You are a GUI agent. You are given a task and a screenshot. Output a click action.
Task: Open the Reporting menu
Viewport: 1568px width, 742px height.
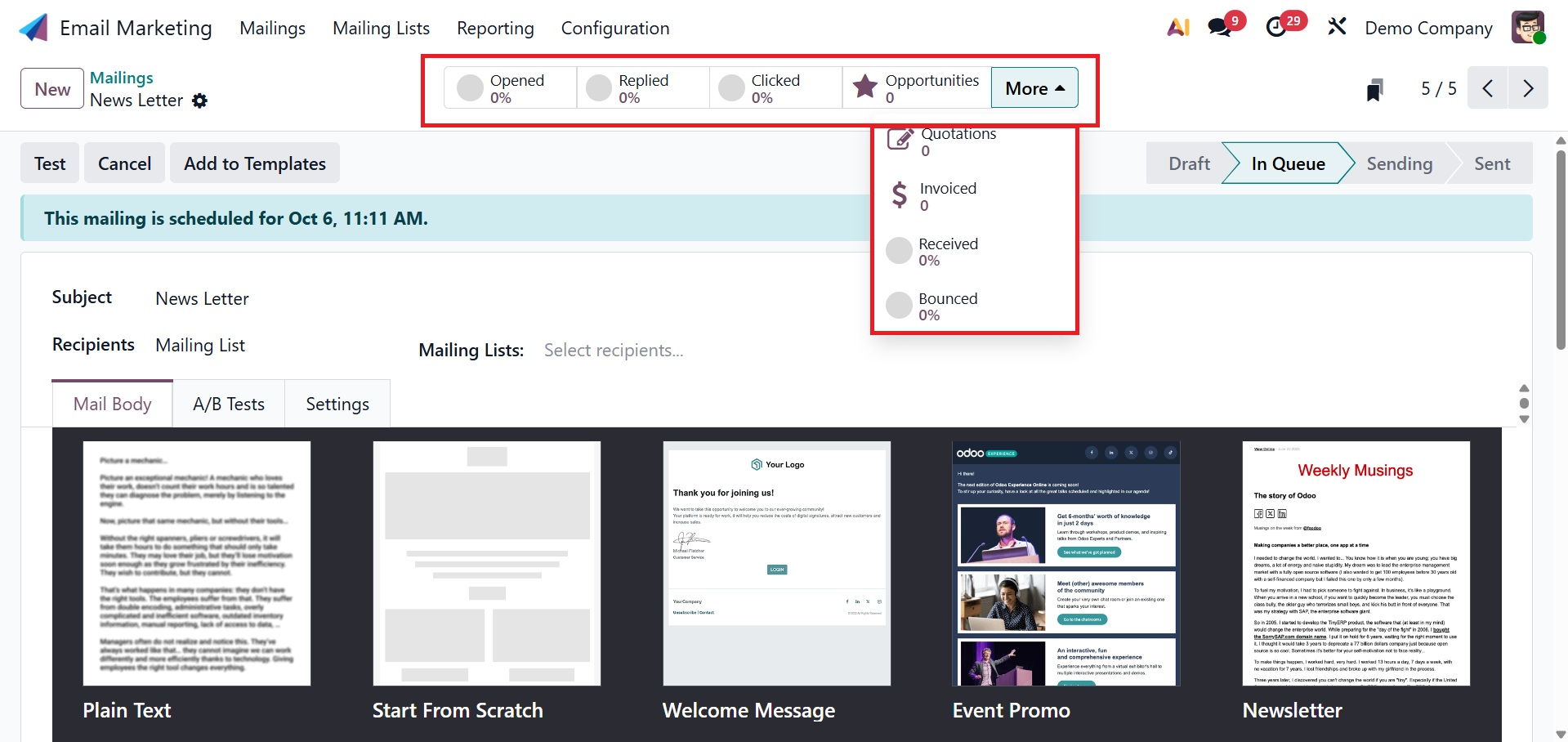pyautogui.click(x=495, y=29)
